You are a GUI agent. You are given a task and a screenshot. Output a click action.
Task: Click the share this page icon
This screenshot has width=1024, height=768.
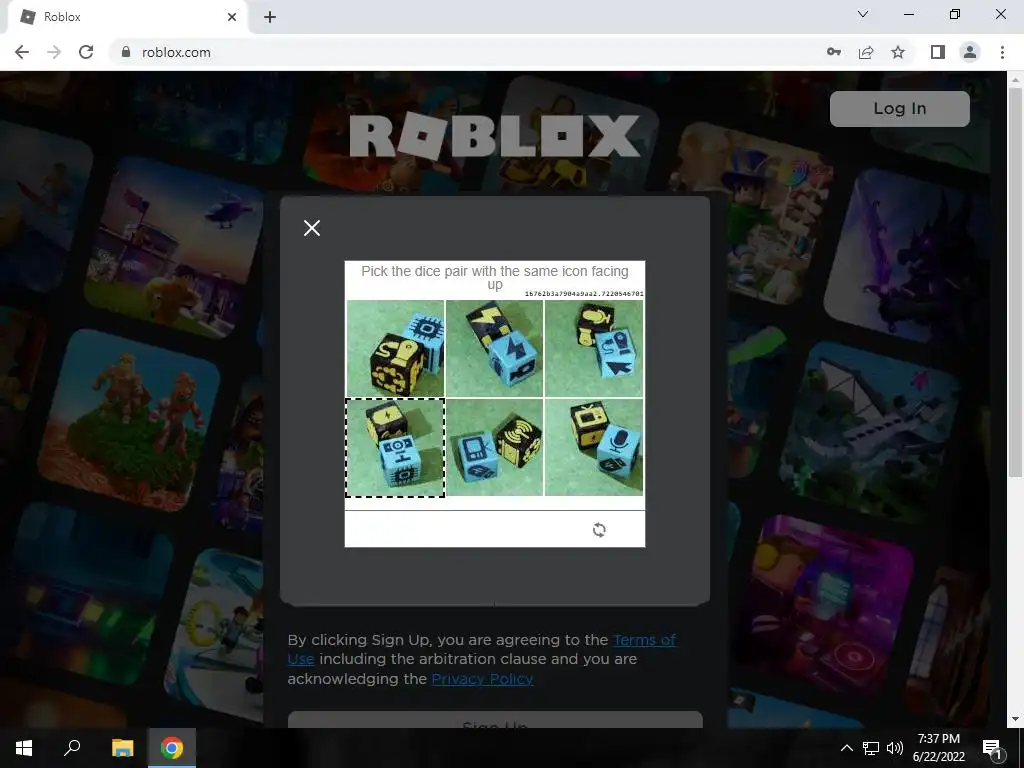pos(866,52)
